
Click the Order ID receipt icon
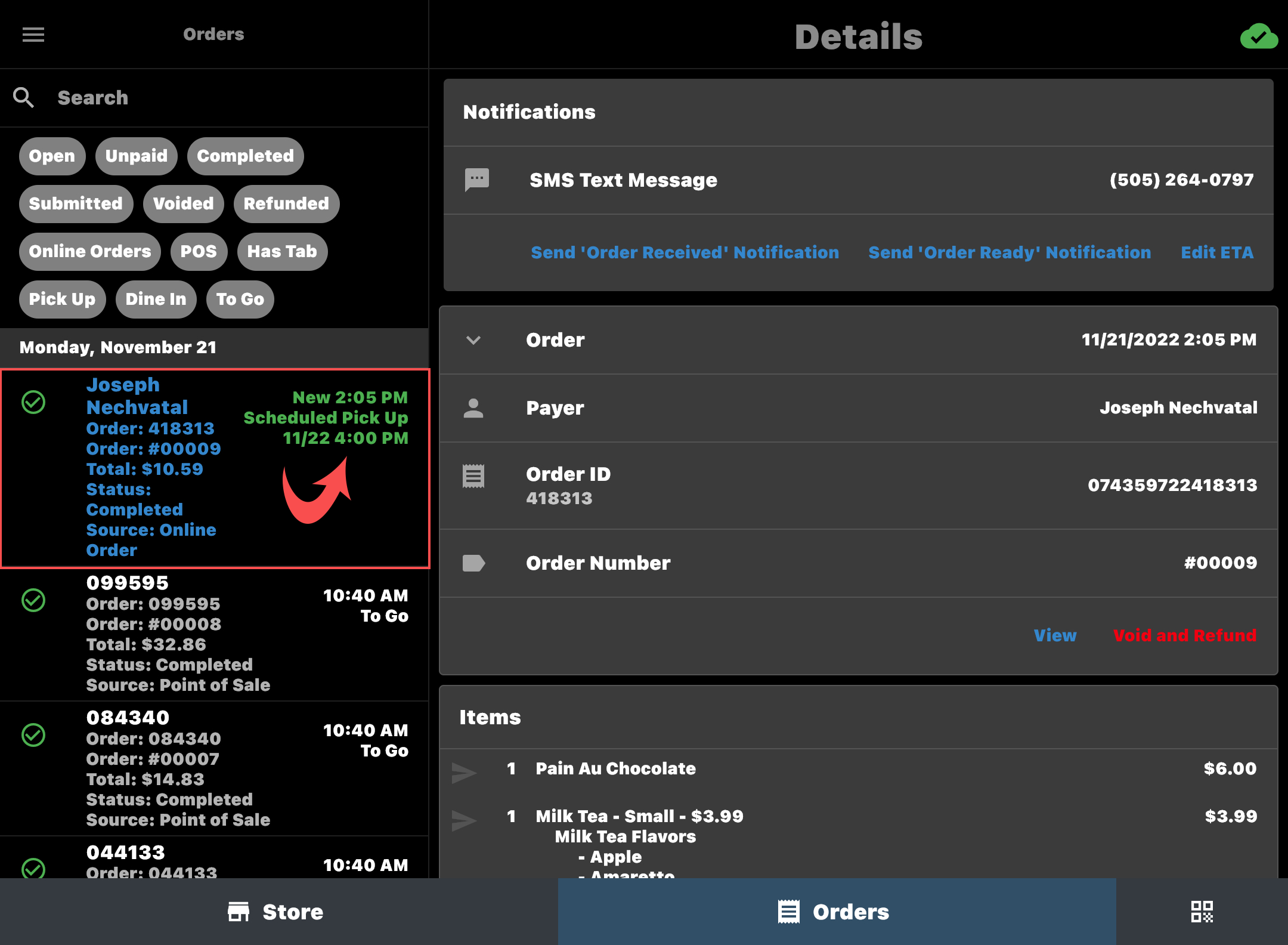(473, 475)
